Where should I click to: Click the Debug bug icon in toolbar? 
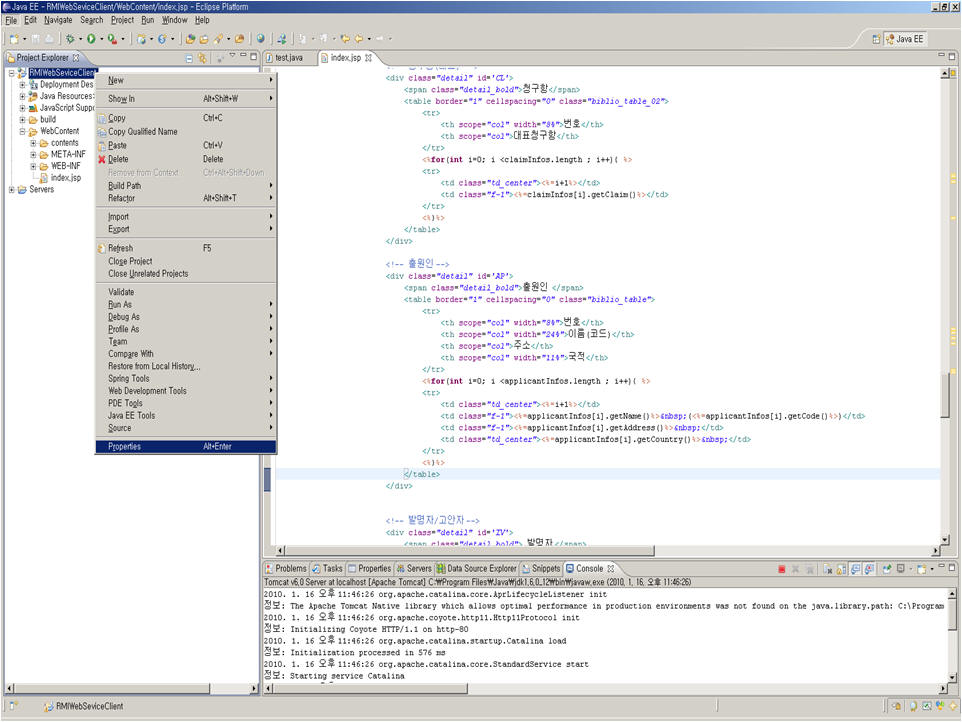tap(71, 39)
